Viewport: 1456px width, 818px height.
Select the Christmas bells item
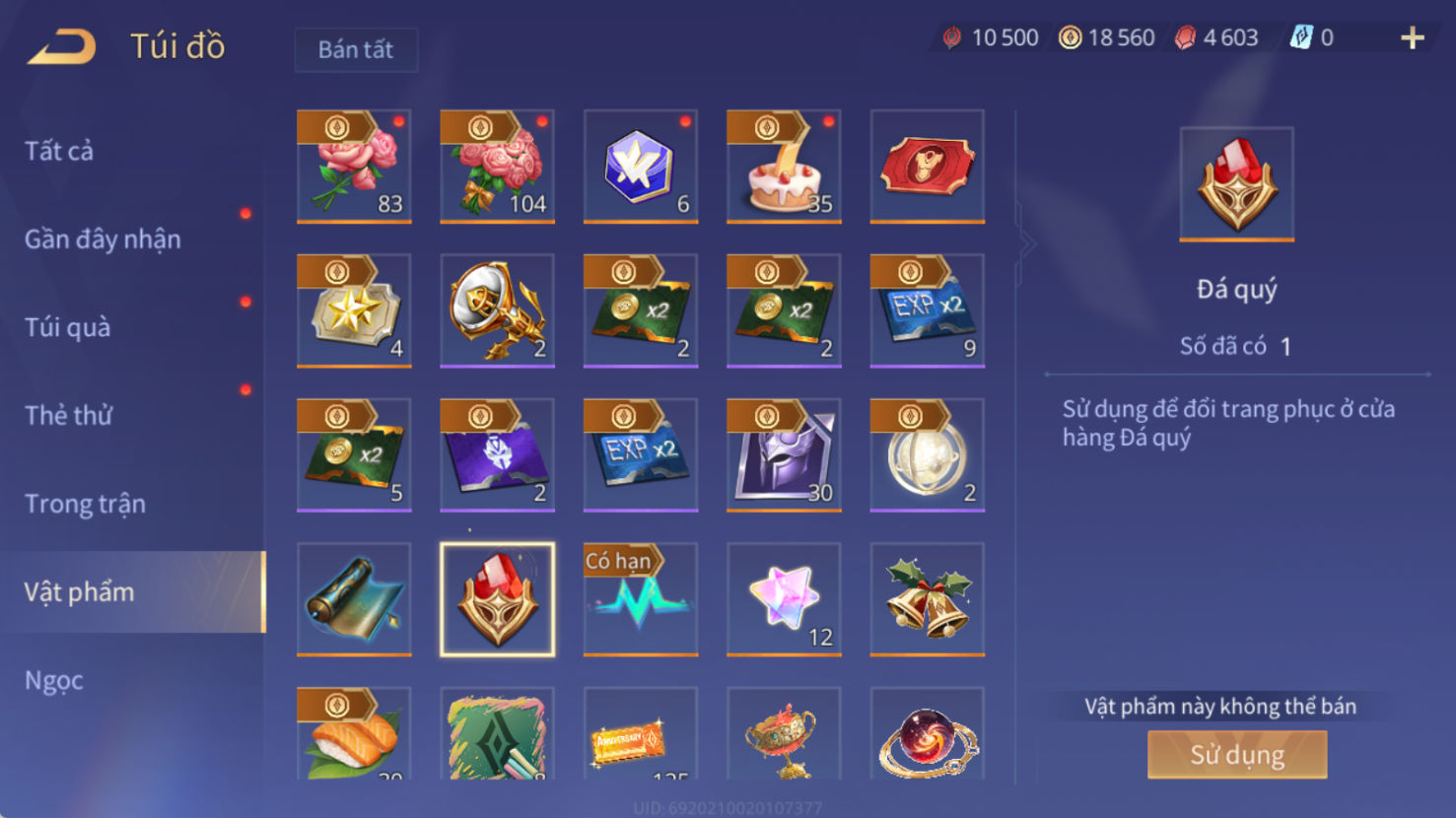(x=927, y=599)
